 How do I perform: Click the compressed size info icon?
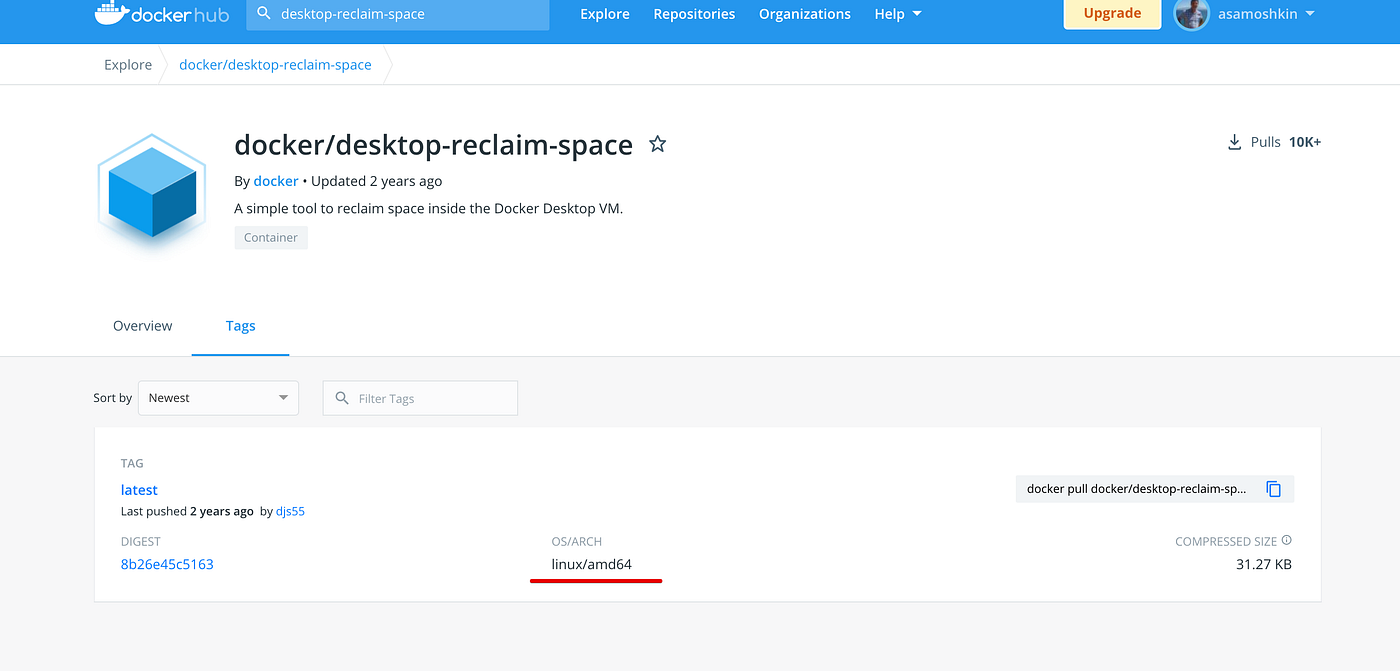(x=1287, y=540)
